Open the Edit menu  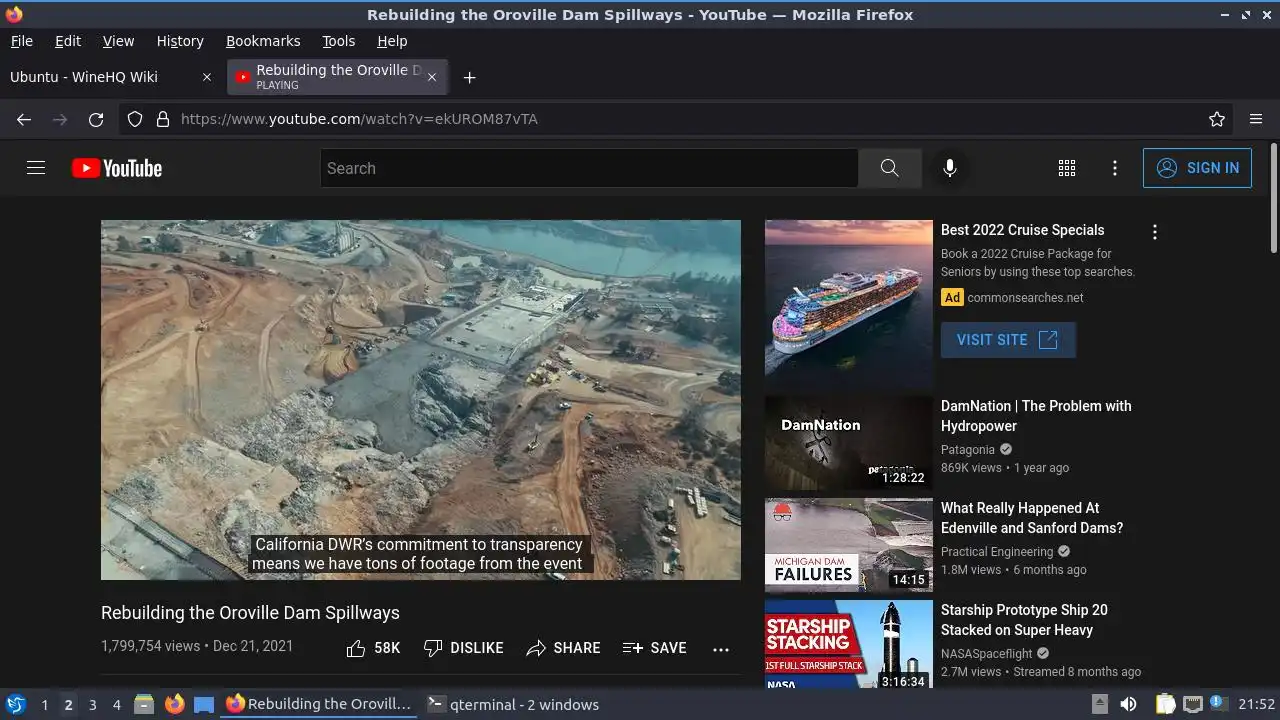pyautogui.click(x=68, y=41)
